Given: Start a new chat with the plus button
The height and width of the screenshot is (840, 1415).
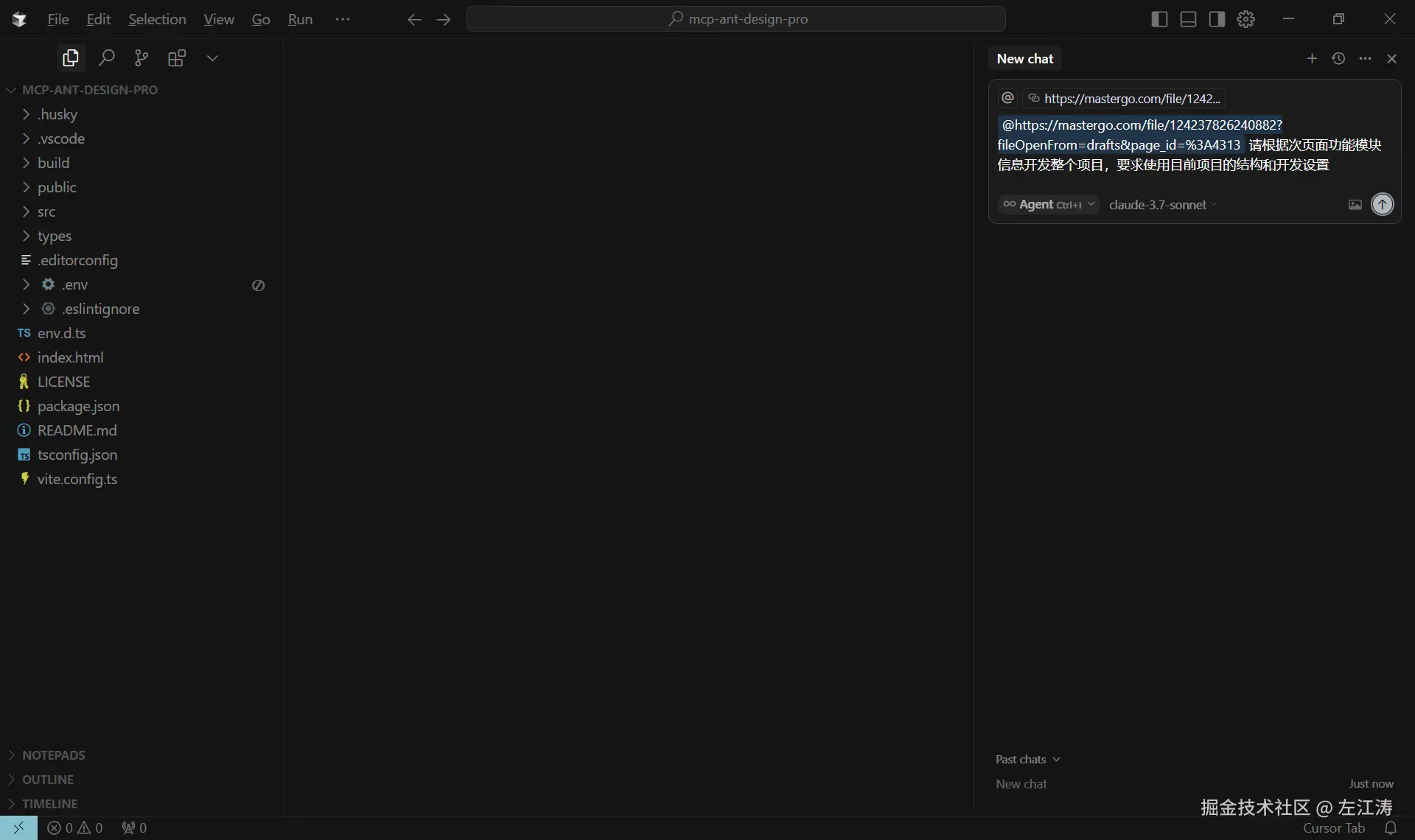Looking at the screenshot, I should 1313,58.
